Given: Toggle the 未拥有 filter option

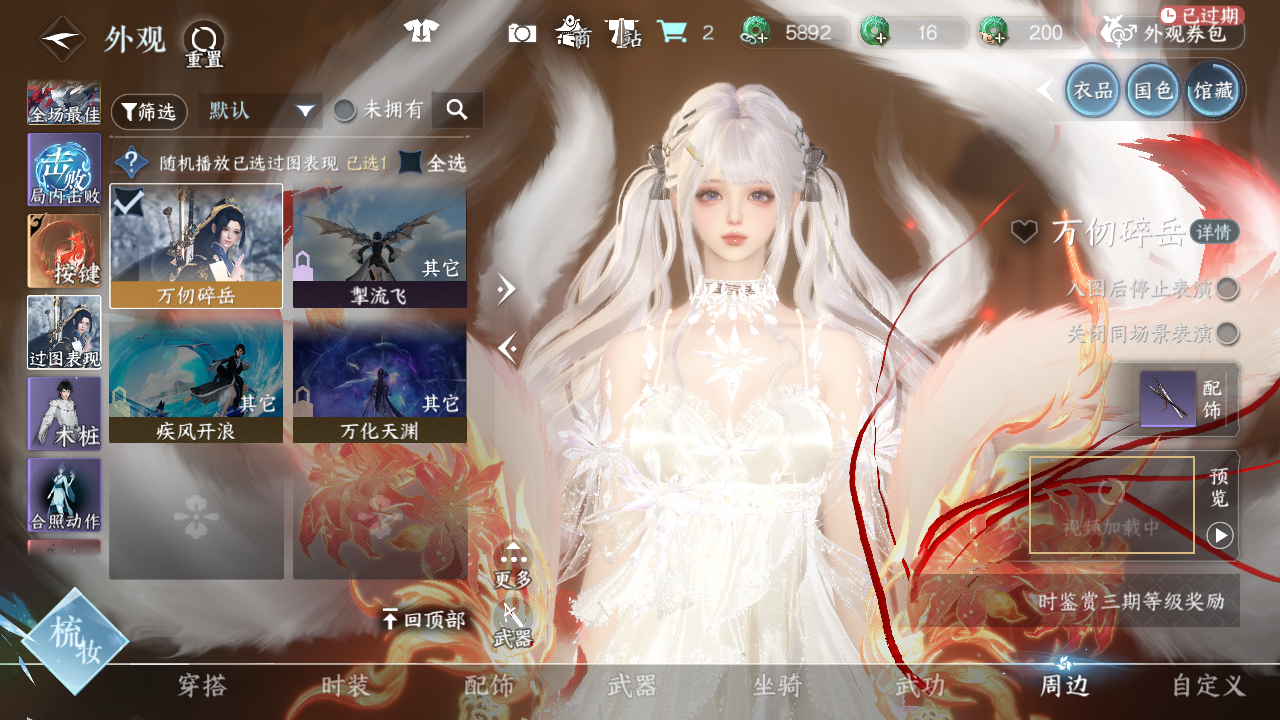Looking at the screenshot, I should click(345, 110).
